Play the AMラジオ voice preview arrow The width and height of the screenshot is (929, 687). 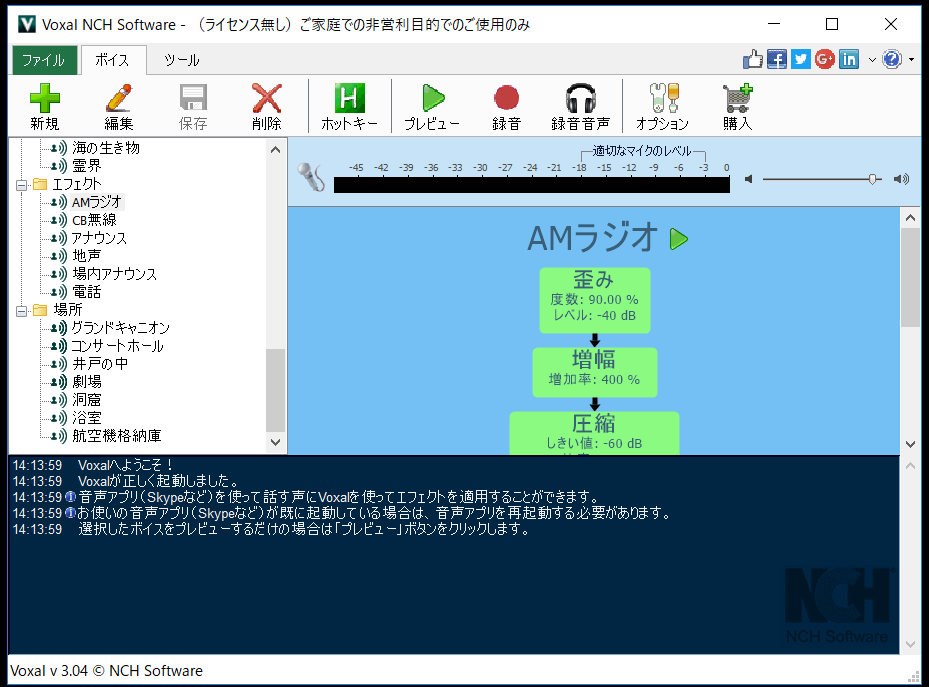click(x=678, y=239)
